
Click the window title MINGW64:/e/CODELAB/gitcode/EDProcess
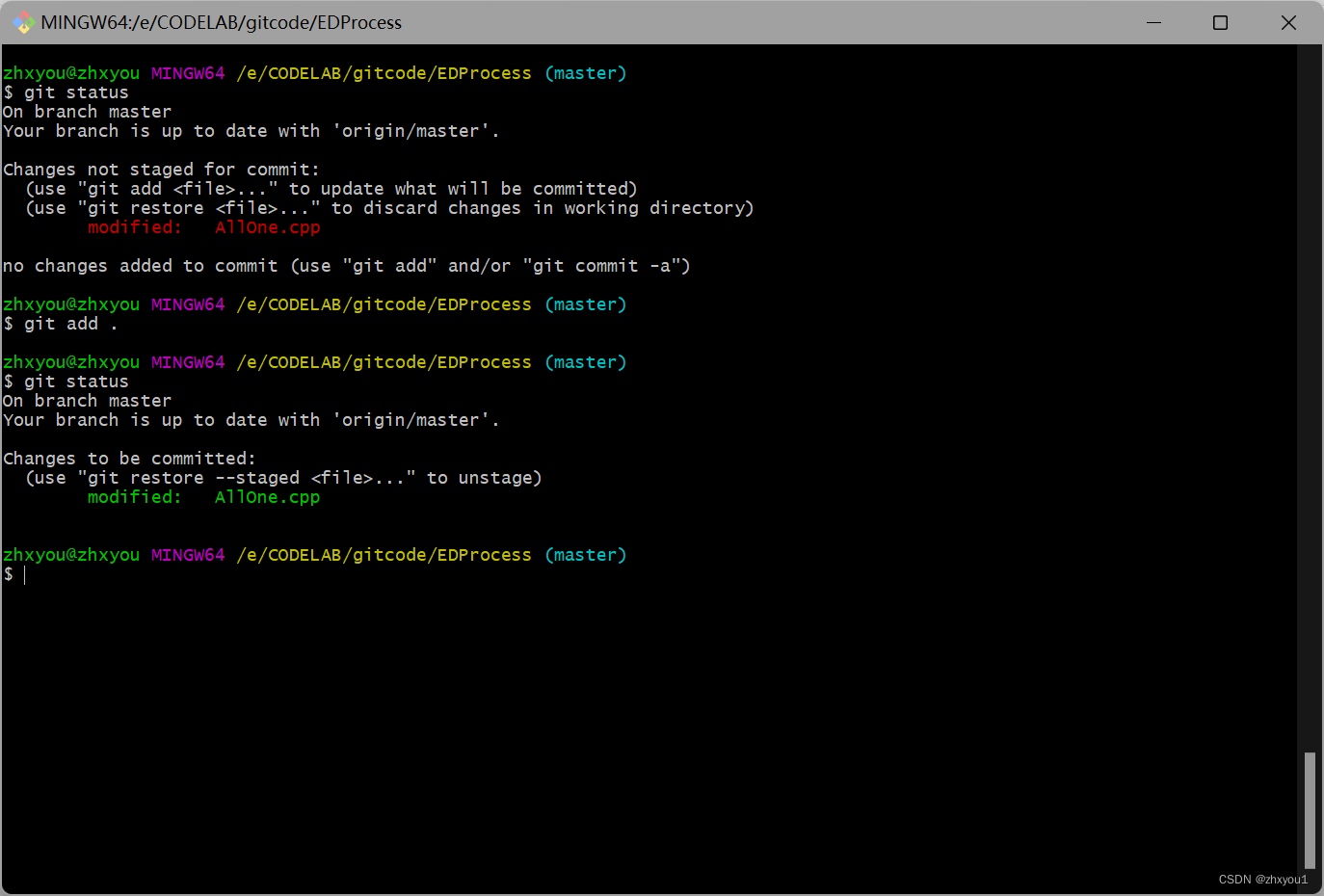tap(222, 22)
